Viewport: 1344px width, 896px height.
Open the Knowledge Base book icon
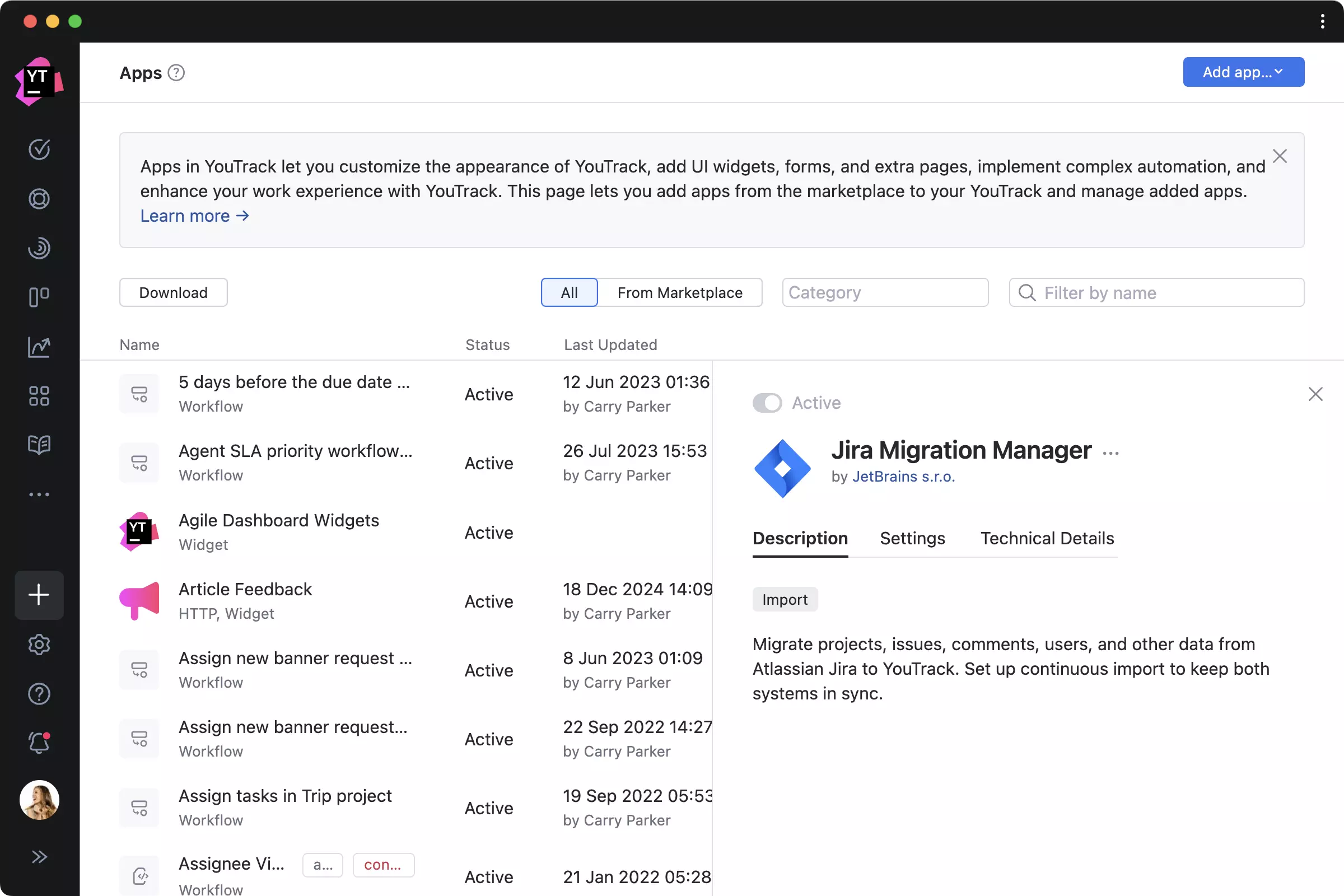39,445
